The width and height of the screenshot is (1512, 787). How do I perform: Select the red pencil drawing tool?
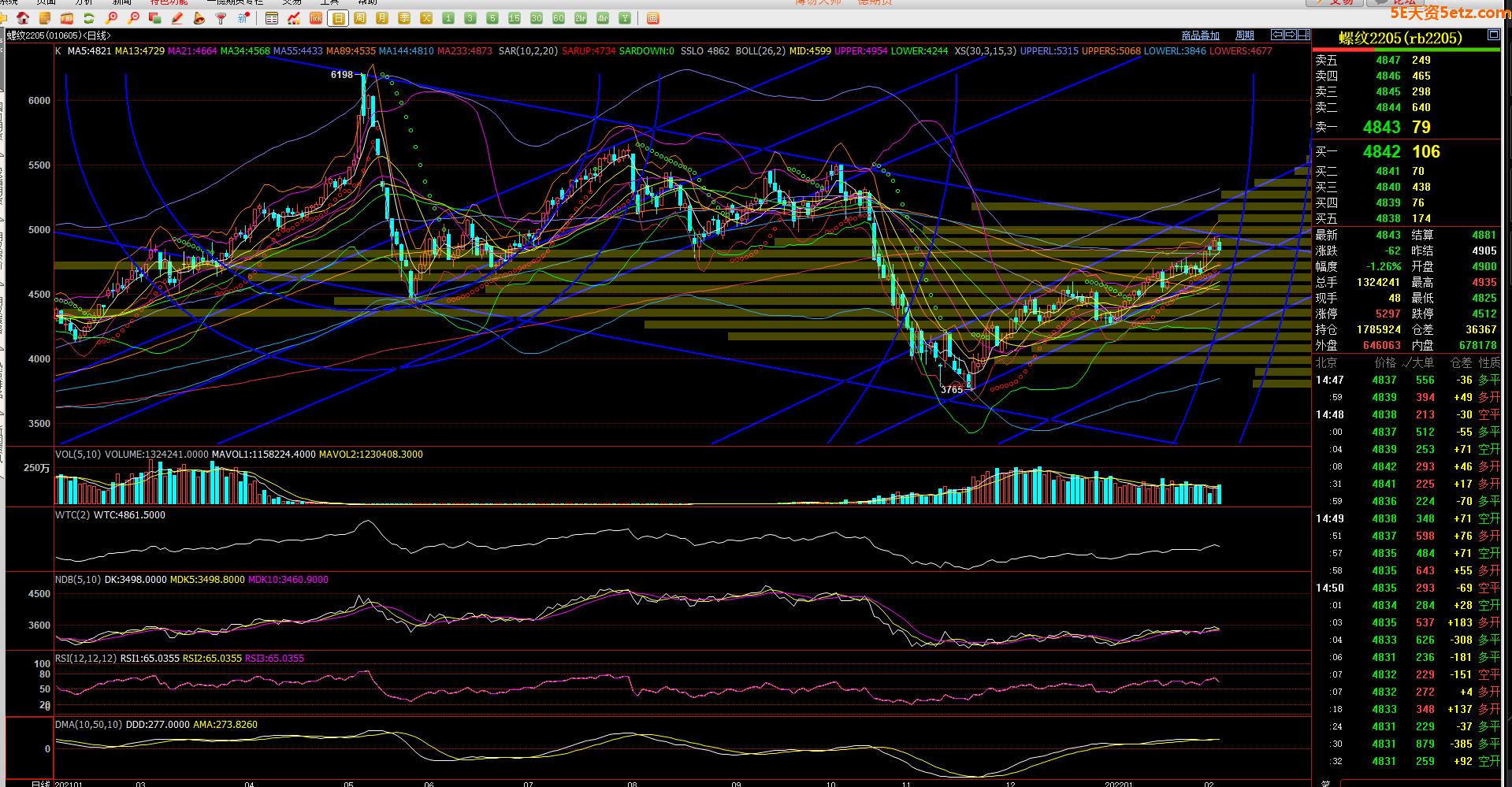pyautogui.click(x=177, y=18)
